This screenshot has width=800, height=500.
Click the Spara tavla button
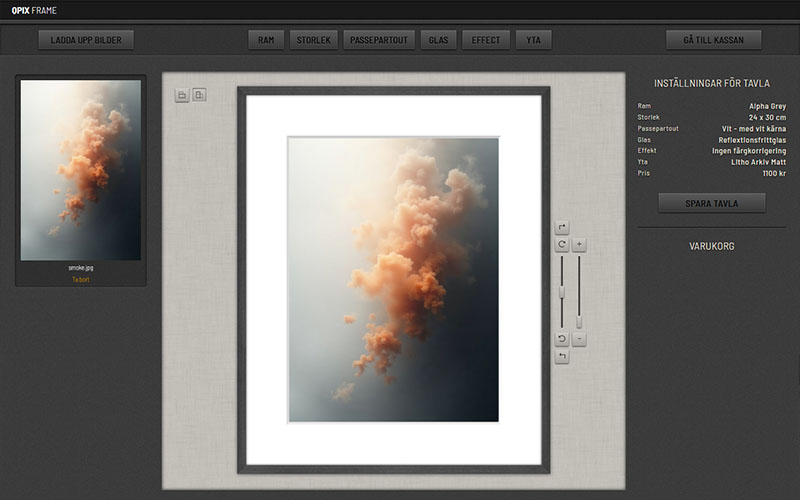[711, 203]
